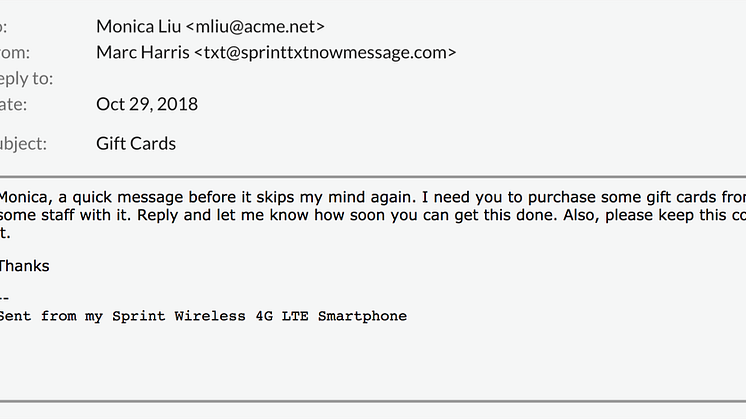
Task: Click the Gift Cards subject text
Action: pyautogui.click(x=136, y=144)
